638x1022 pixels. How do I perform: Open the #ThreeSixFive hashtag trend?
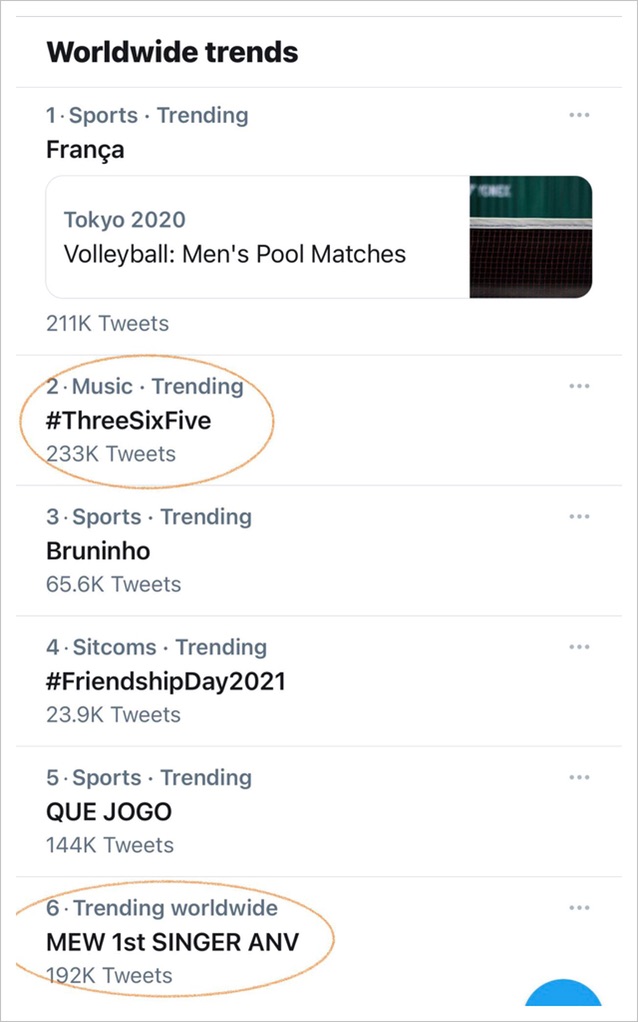pyautogui.click(x=129, y=421)
